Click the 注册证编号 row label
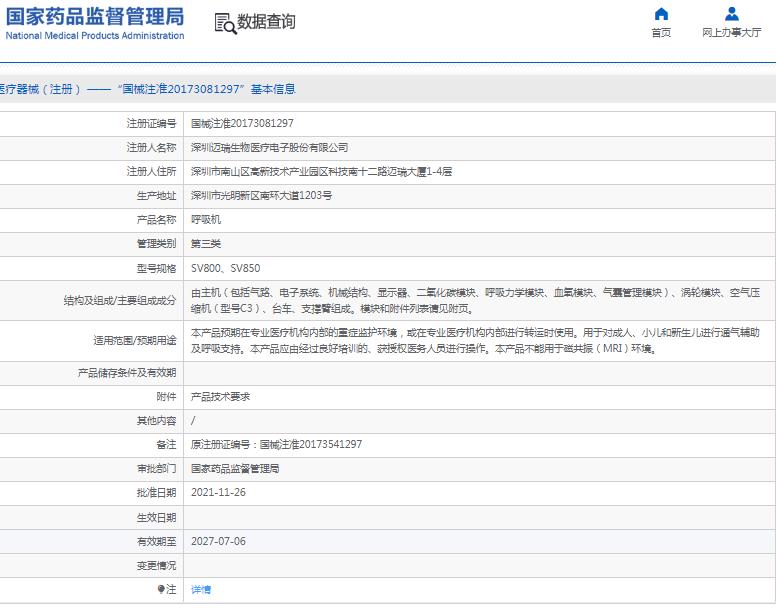This screenshot has height=612, width=776. (x=151, y=123)
